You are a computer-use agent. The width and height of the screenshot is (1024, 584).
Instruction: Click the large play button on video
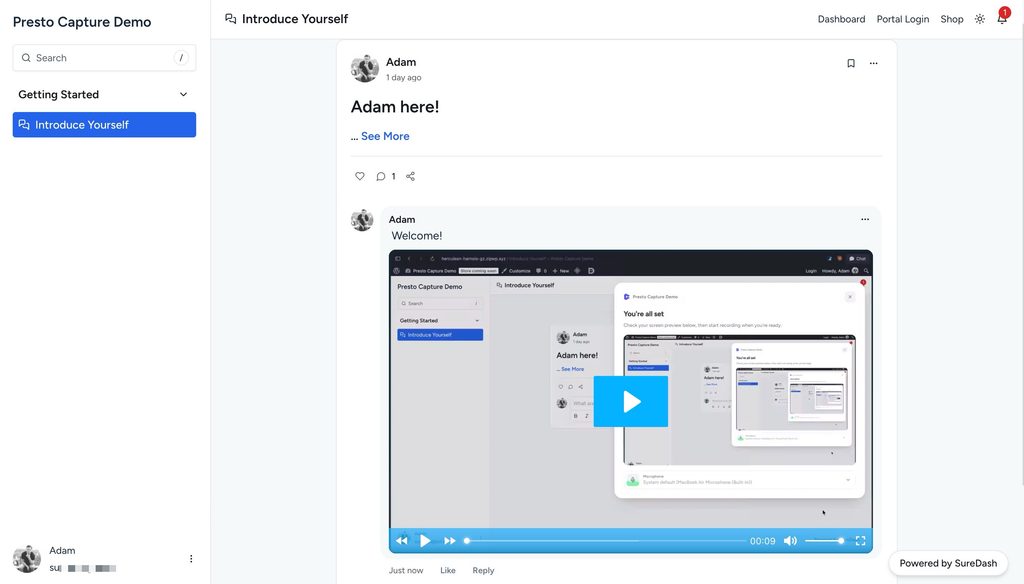pyautogui.click(x=631, y=402)
